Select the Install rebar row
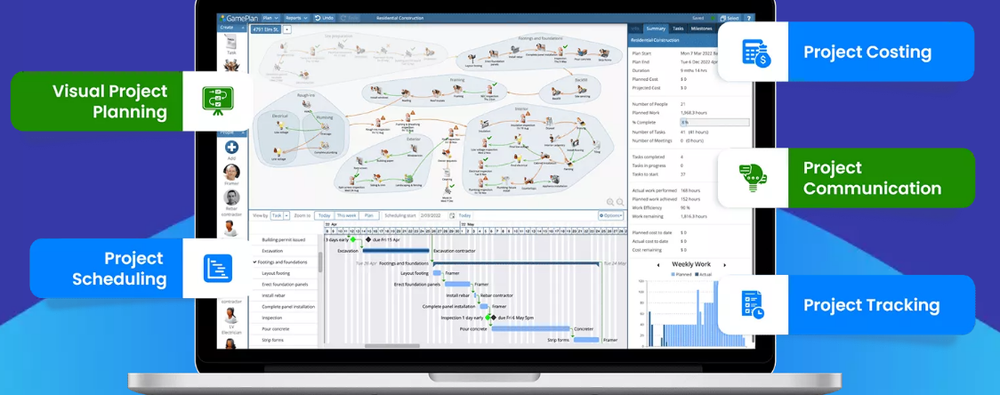The width and height of the screenshot is (1000, 395). [x=284, y=295]
